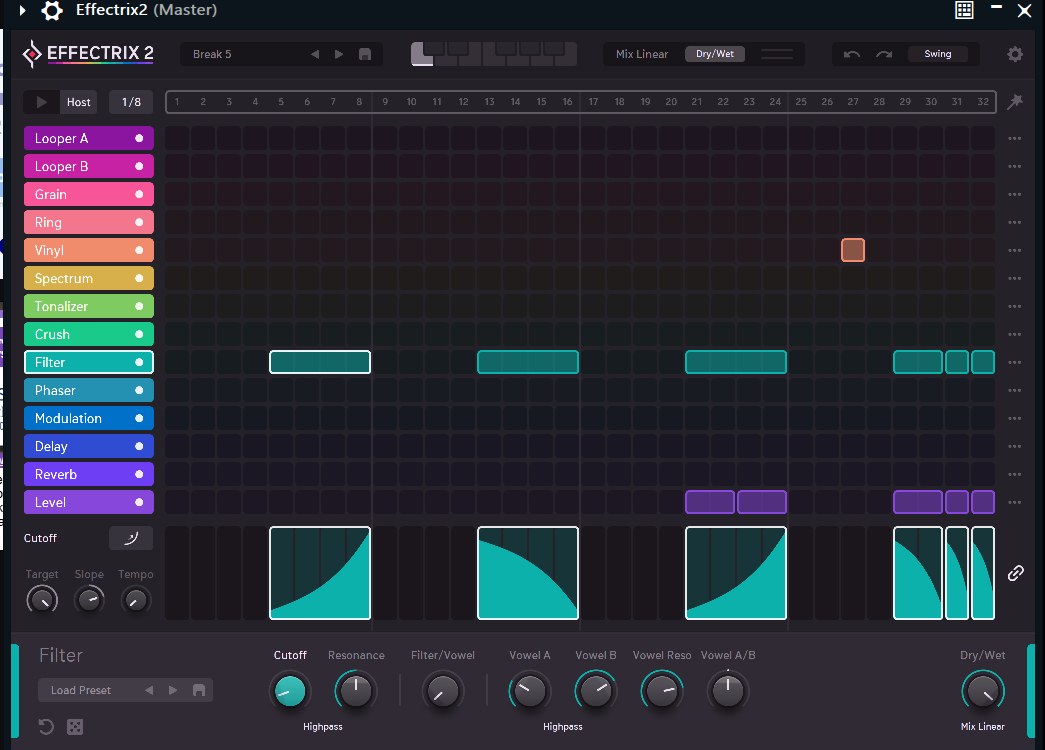
Task: Go to next global preset
Action: pyautogui.click(x=339, y=54)
